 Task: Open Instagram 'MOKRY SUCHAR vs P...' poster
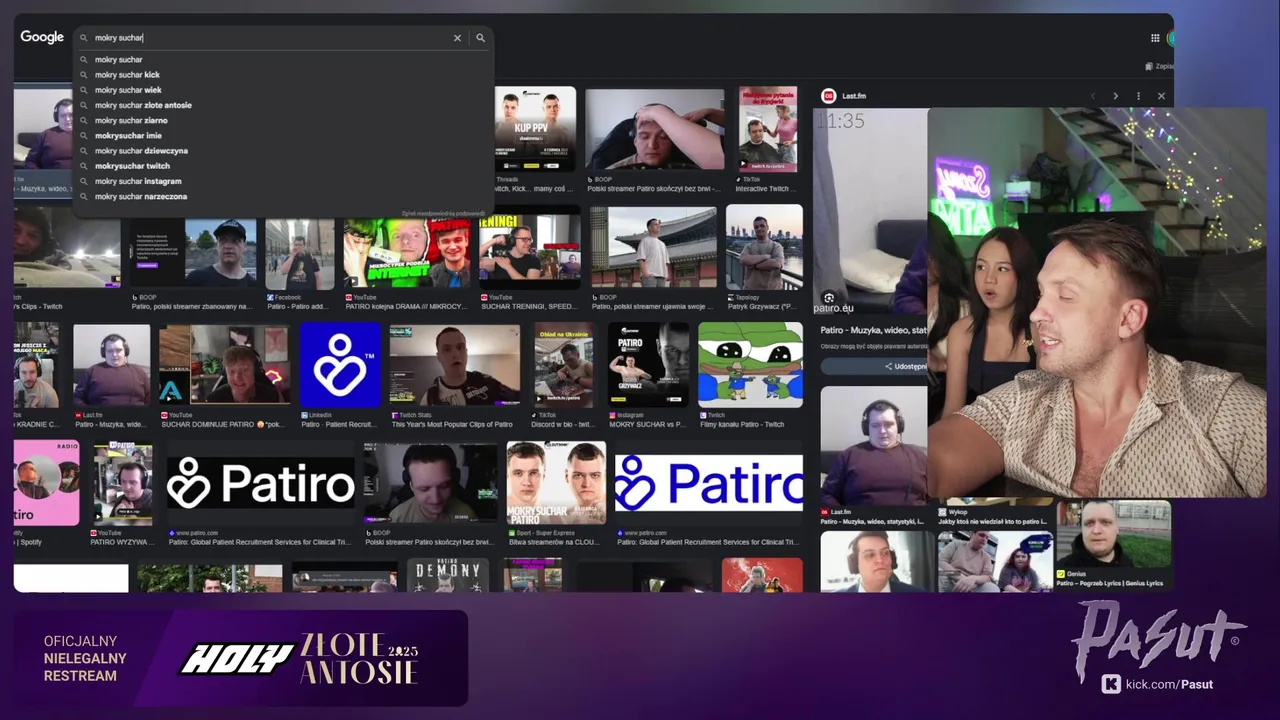(x=648, y=365)
